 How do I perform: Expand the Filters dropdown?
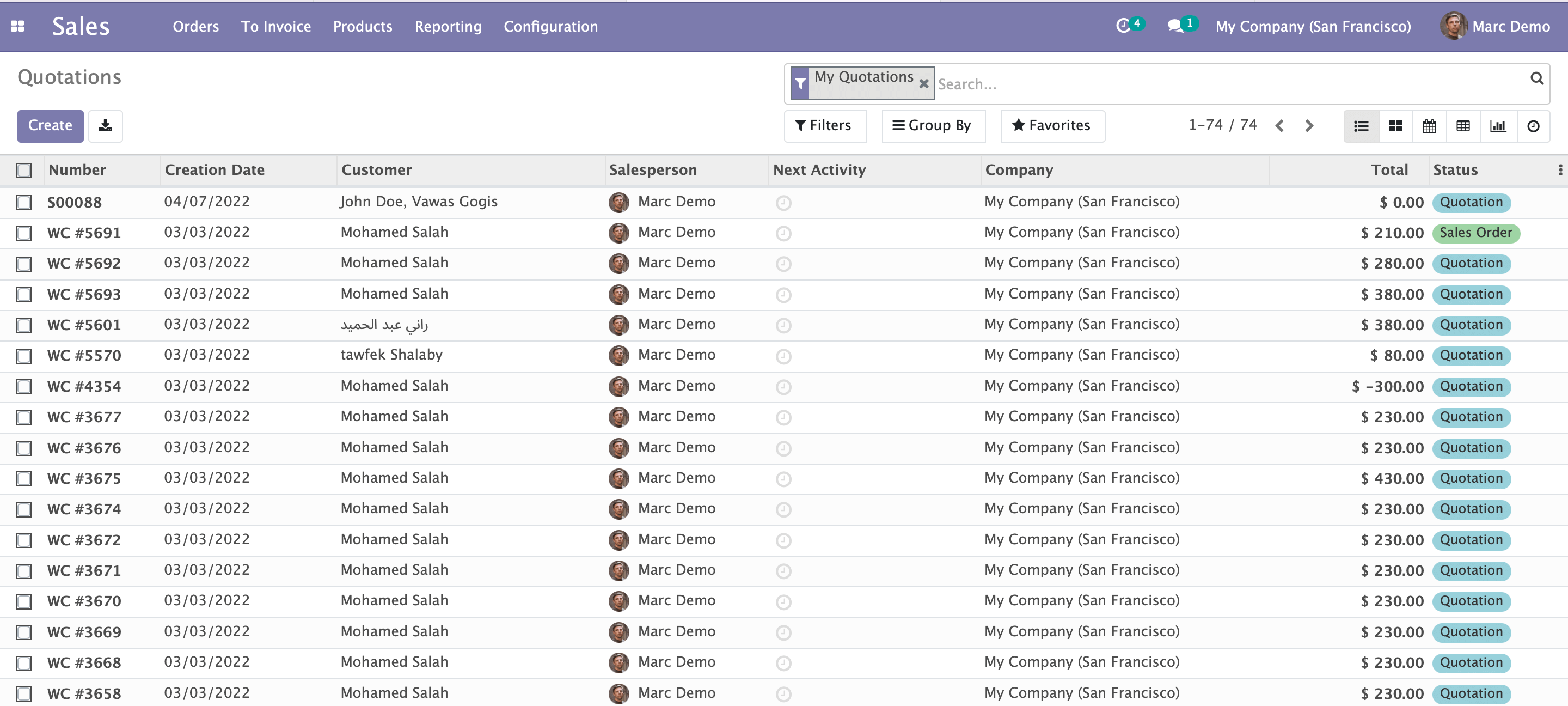tap(824, 125)
